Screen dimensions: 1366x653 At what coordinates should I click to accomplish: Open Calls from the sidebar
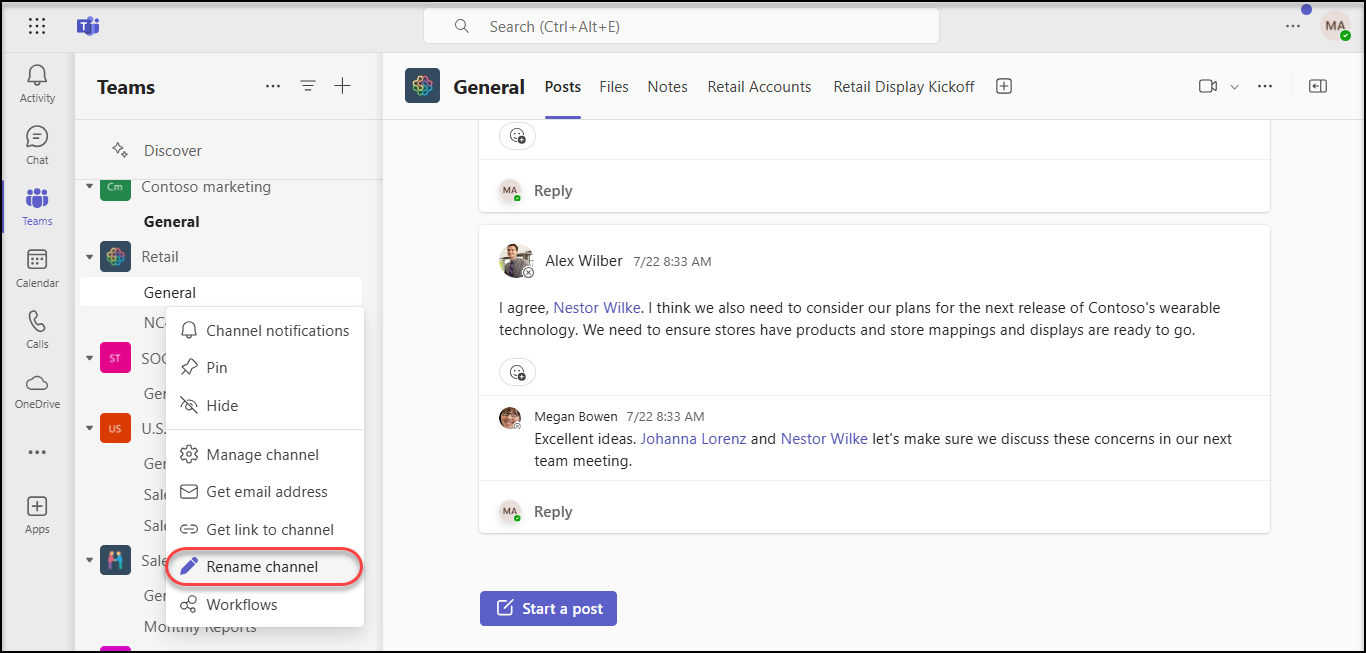[37, 322]
